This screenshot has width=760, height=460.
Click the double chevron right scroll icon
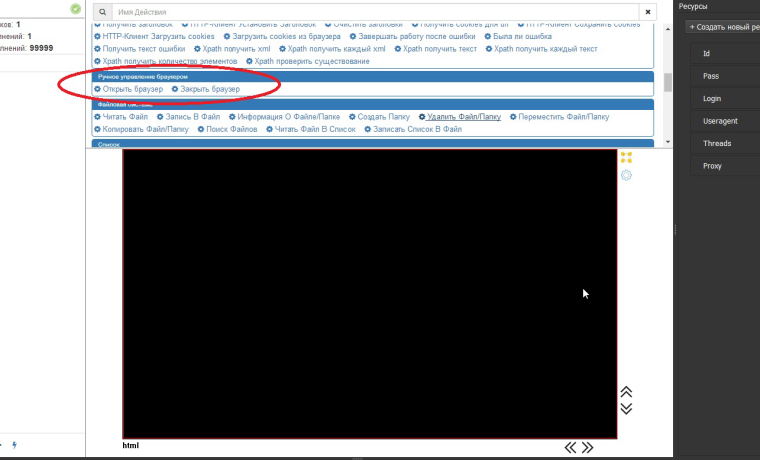pyautogui.click(x=588, y=447)
